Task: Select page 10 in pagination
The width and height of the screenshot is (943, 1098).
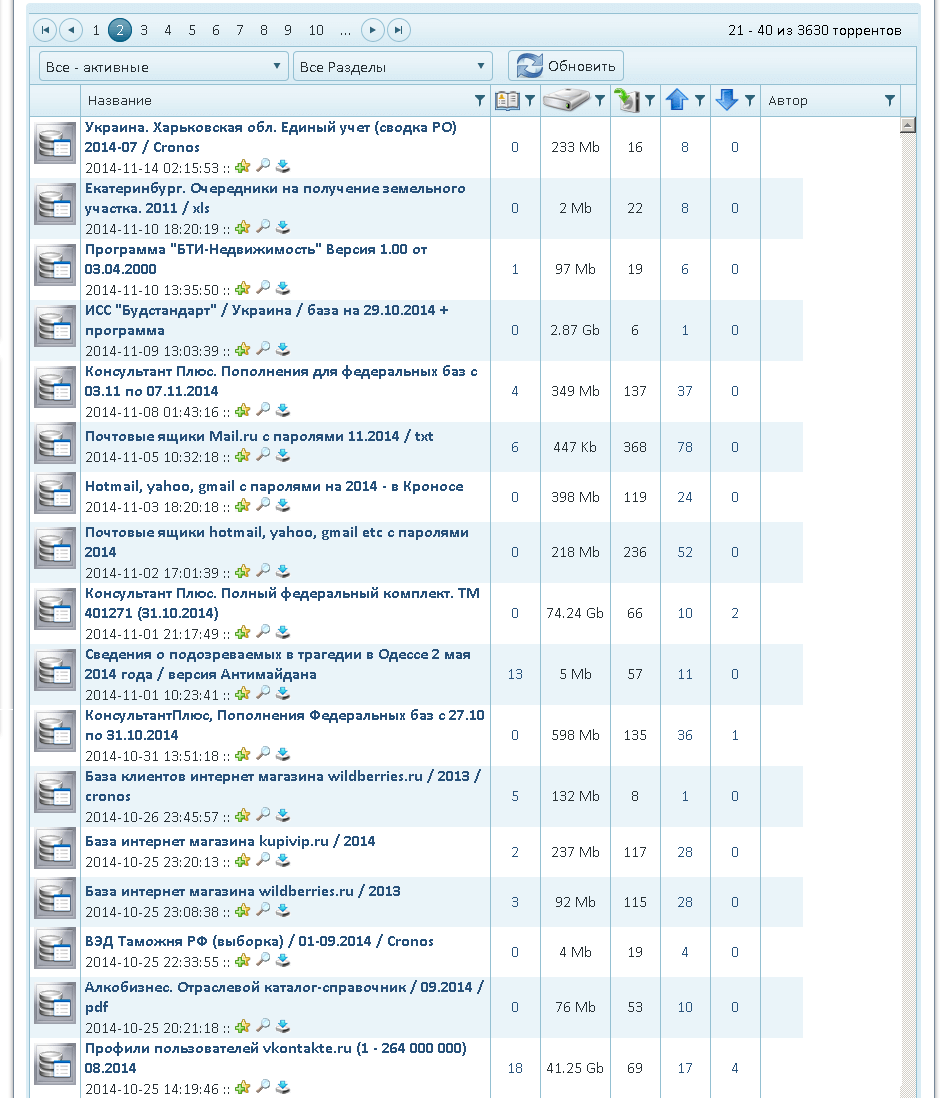Action: tap(316, 30)
